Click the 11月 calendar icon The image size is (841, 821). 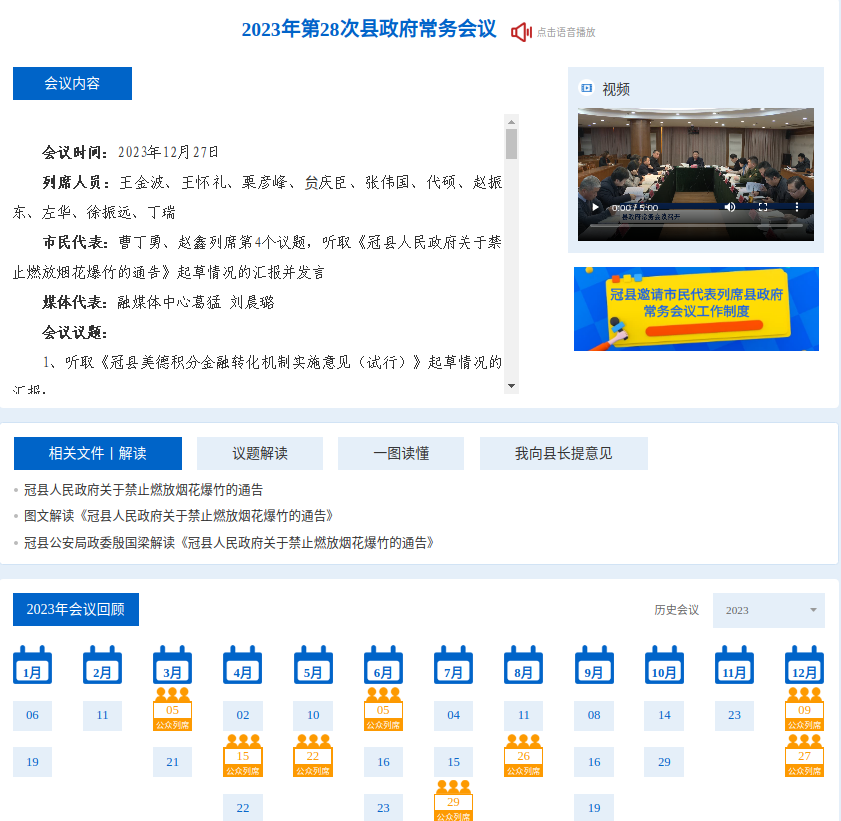click(x=734, y=665)
